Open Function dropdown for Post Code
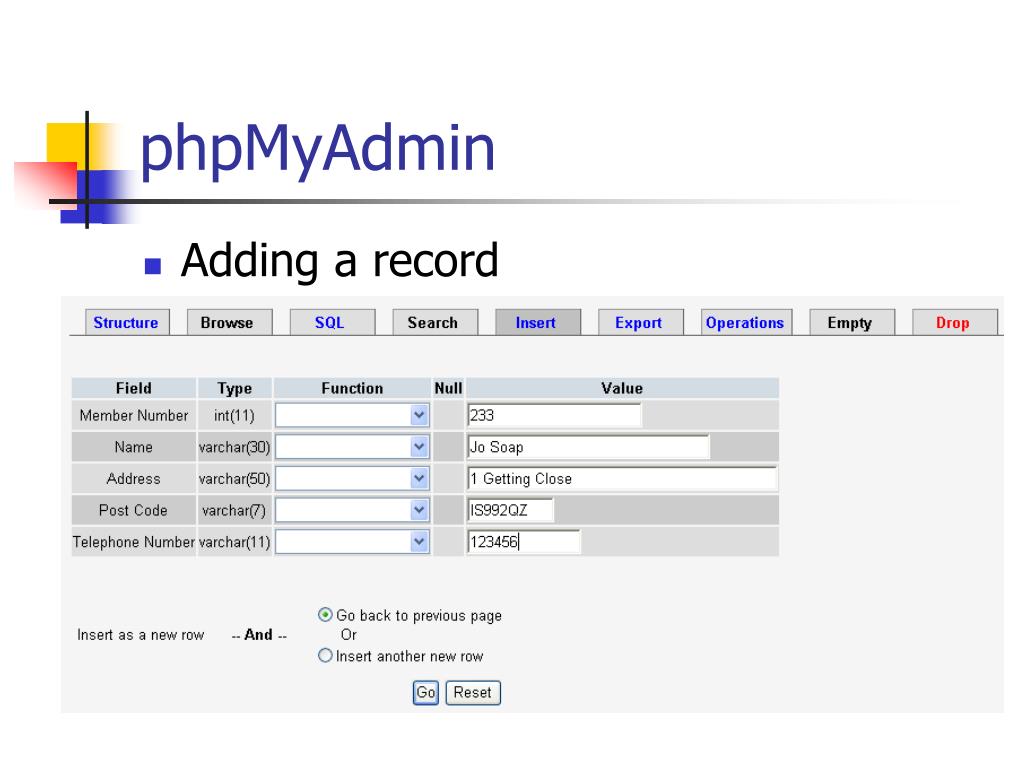Screen dimensions: 1024x768 352,510
